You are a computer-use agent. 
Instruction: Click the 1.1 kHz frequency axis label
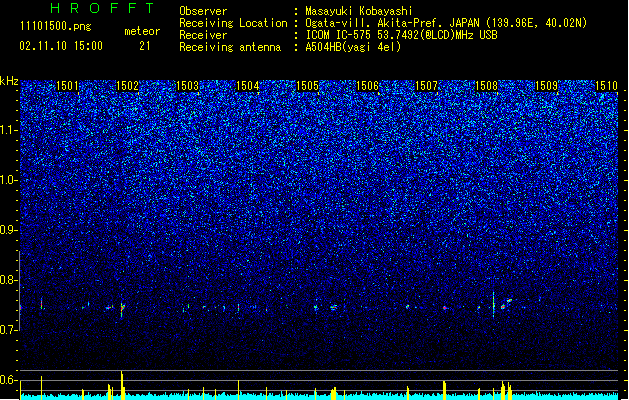(x=8, y=130)
